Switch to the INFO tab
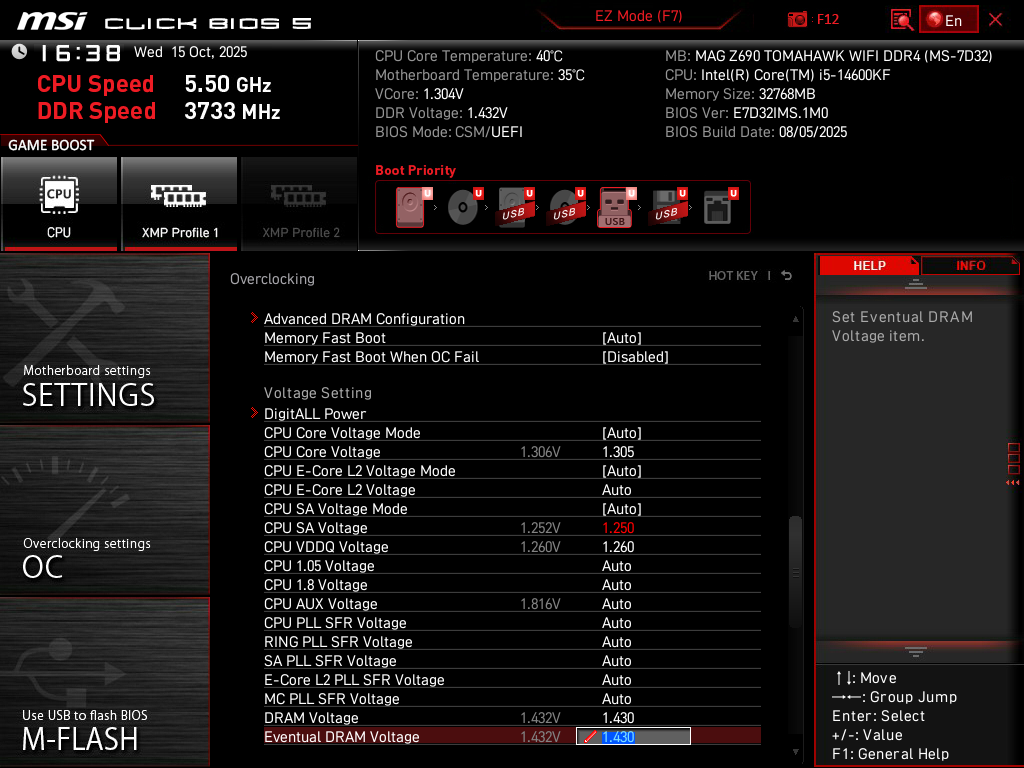The image size is (1024, 768). [970, 266]
